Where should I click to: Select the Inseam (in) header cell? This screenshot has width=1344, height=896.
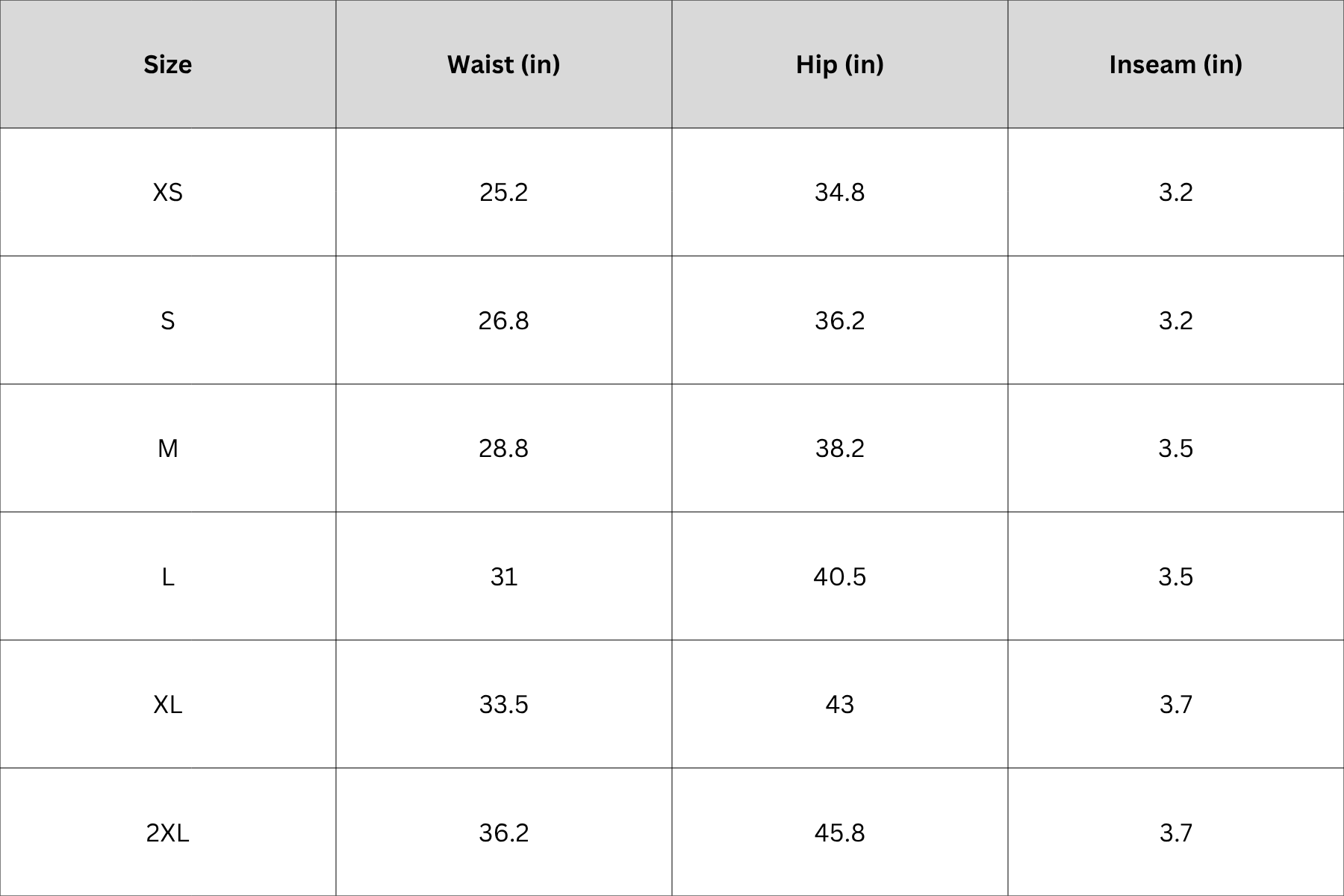1175,64
